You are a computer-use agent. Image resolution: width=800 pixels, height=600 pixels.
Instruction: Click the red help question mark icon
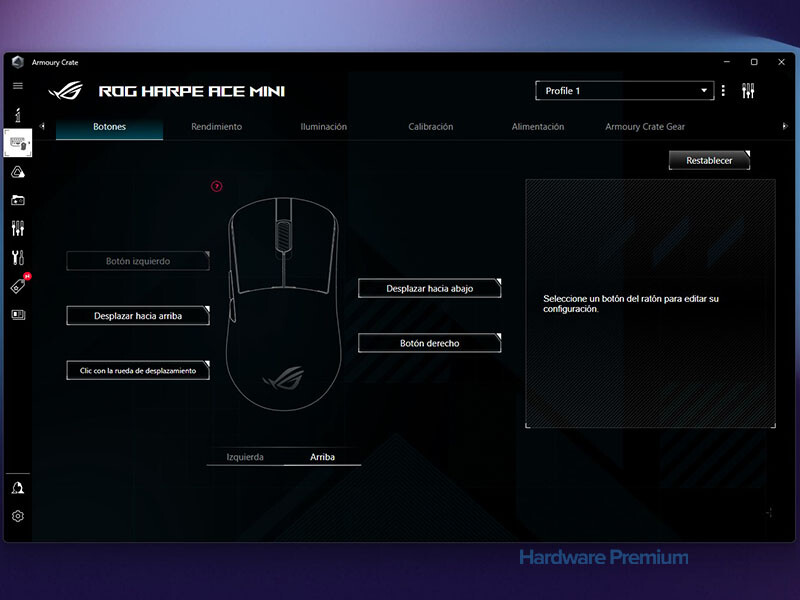(x=216, y=186)
